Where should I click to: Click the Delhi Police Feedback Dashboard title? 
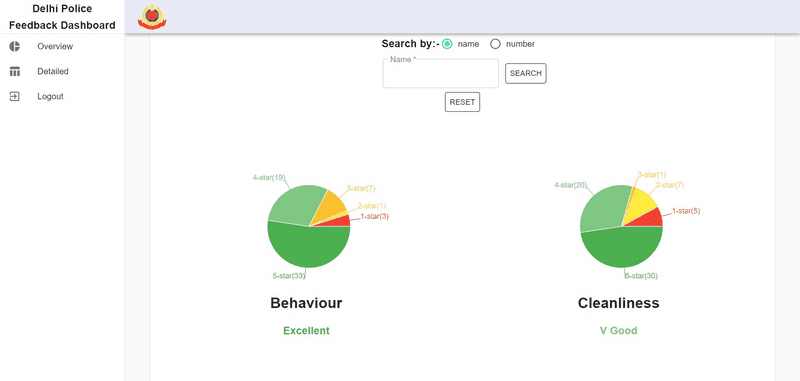[62, 17]
